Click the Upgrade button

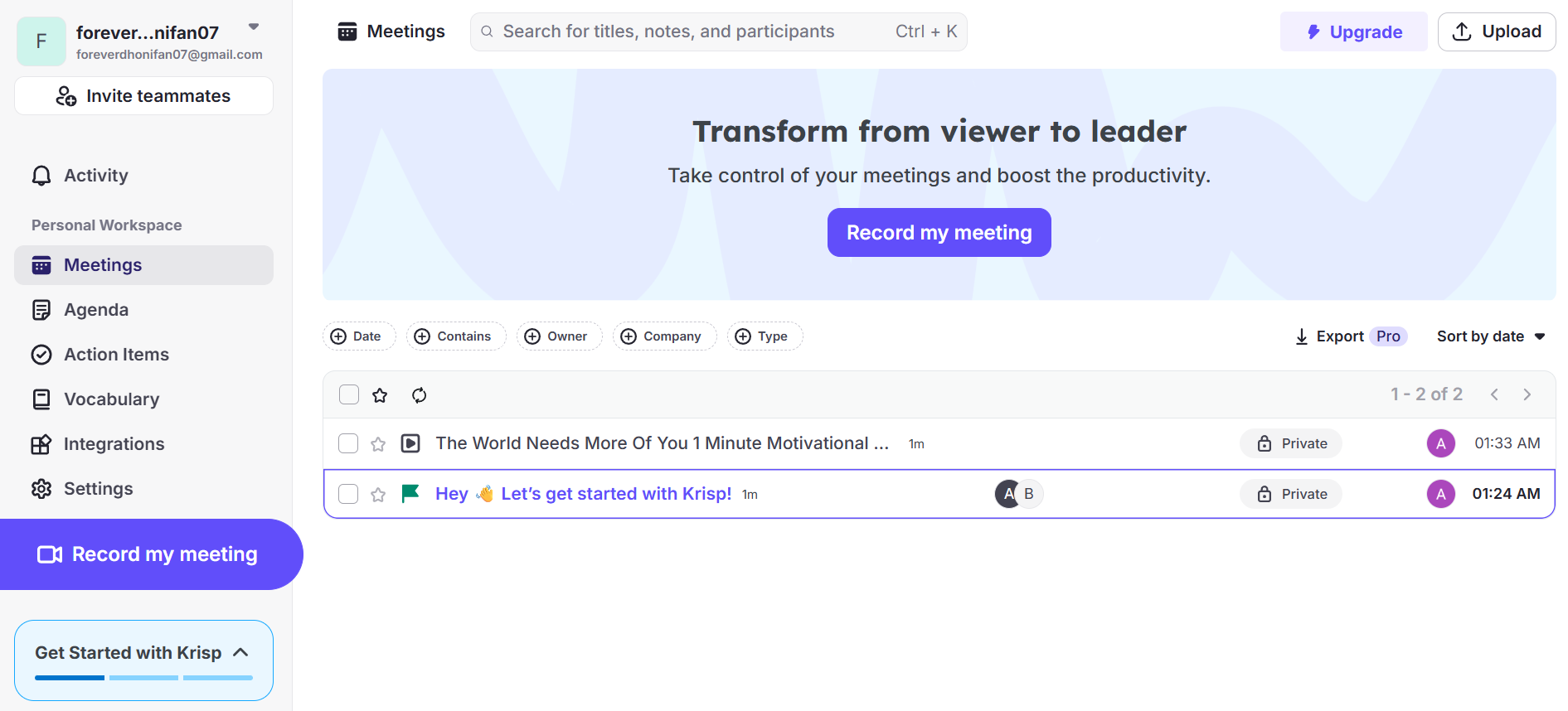(x=1353, y=32)
